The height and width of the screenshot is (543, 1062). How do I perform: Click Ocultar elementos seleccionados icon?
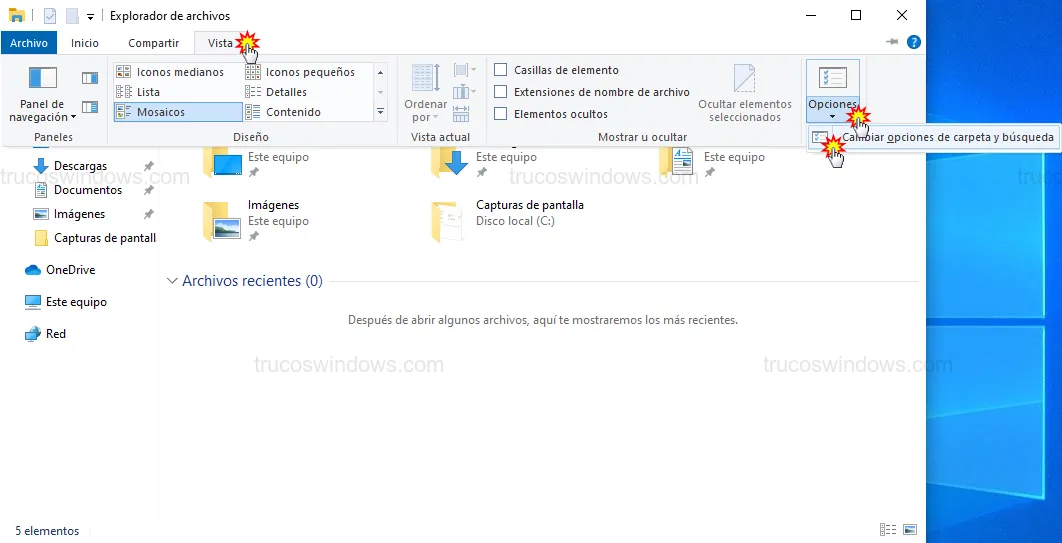[x=744, y=80]
